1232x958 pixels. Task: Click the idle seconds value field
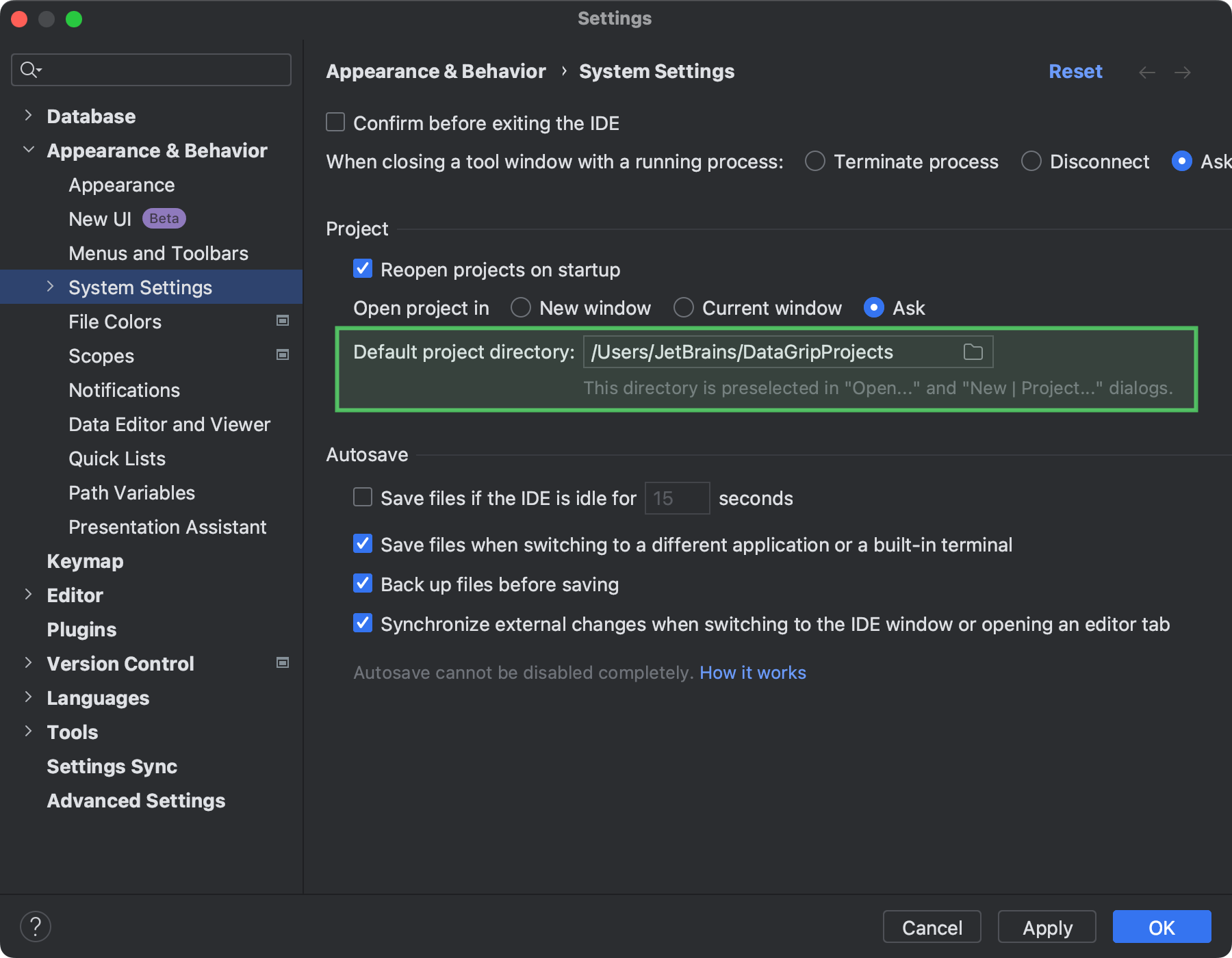click(676, 497)
